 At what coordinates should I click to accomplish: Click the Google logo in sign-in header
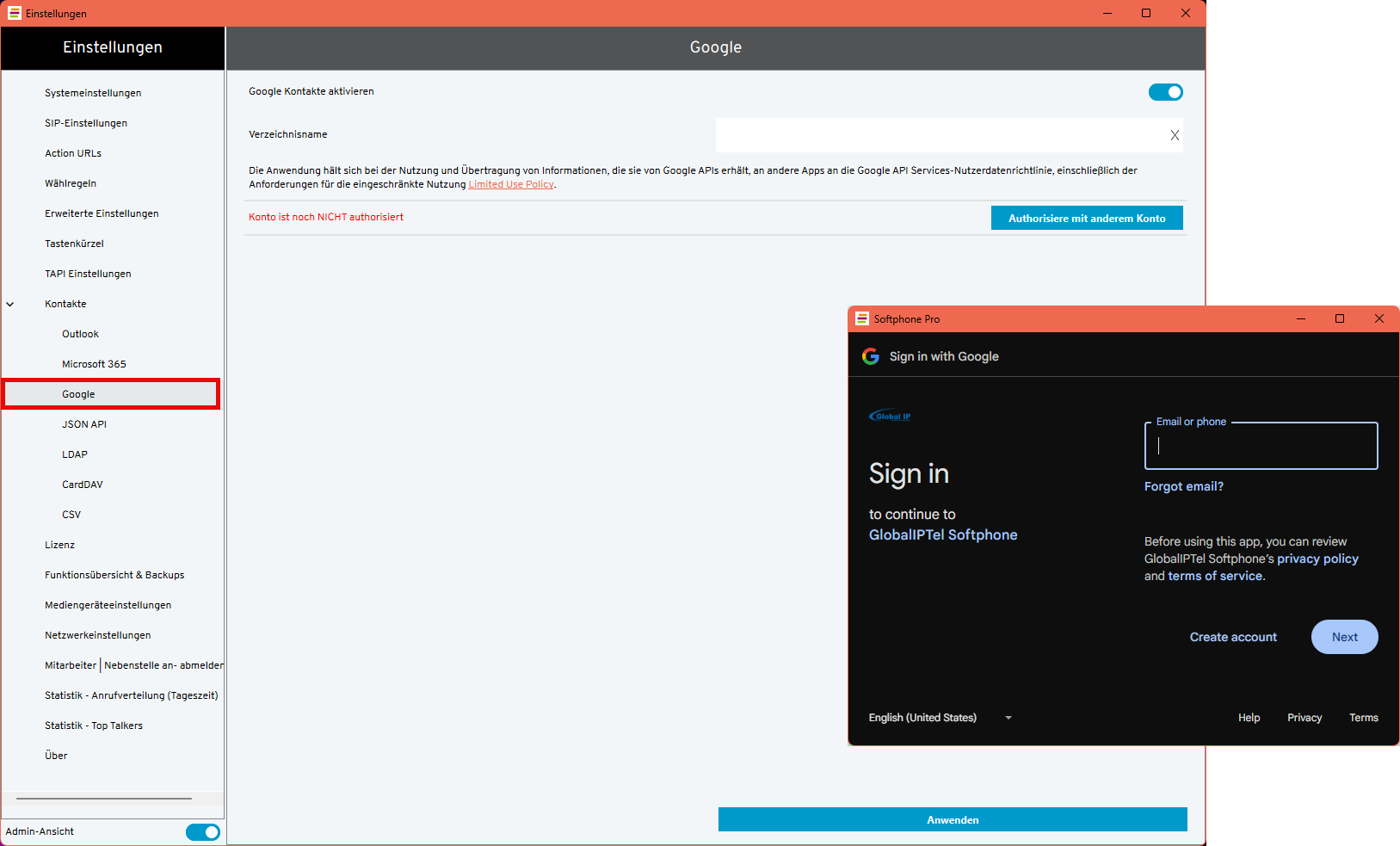point(871,356)
